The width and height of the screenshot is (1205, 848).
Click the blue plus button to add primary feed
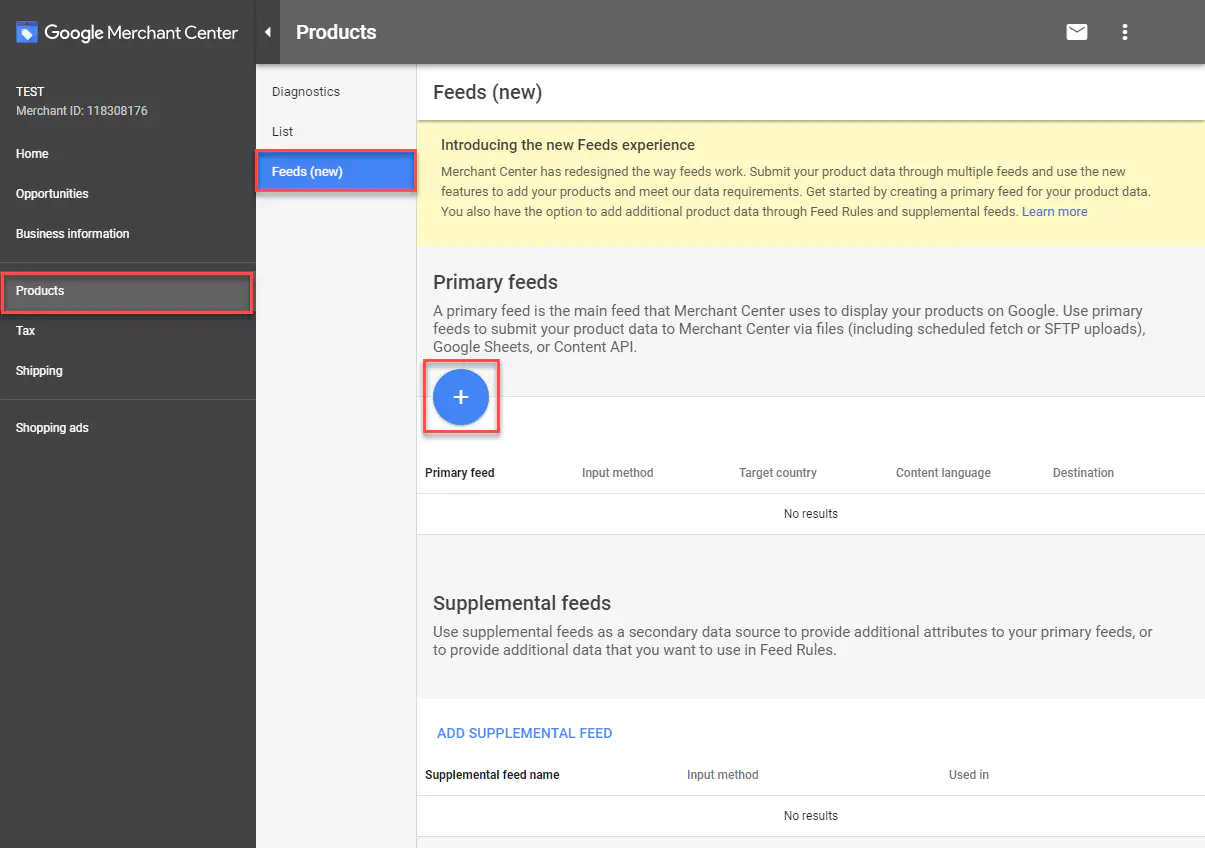click(460, 397)
